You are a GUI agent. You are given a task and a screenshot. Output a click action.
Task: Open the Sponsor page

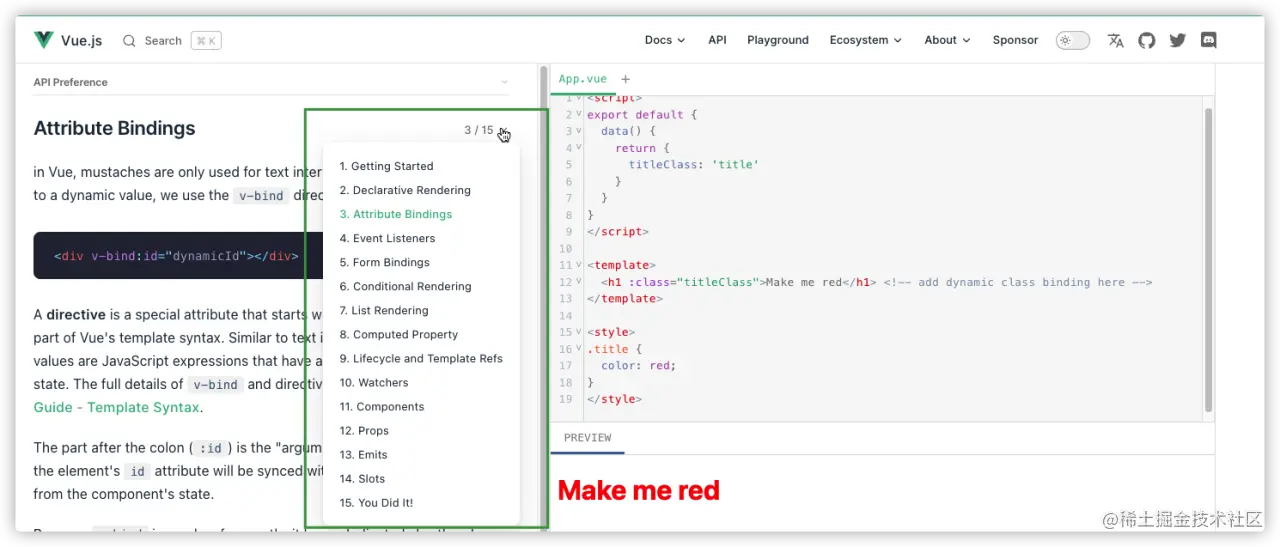click(1015, 40)
